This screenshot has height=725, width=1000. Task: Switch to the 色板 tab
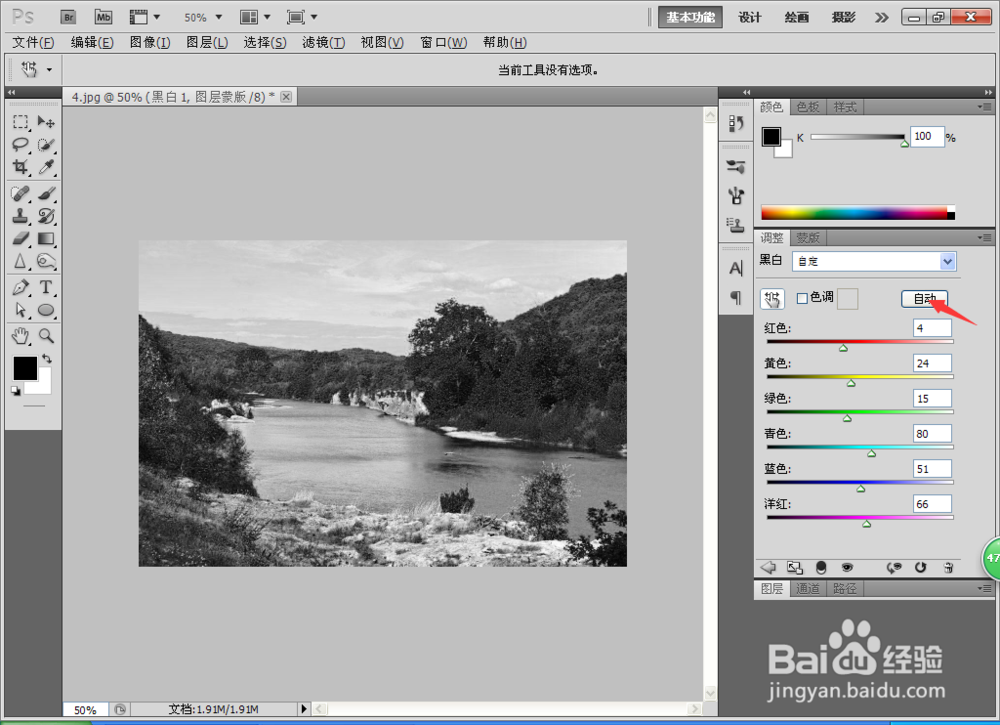coord(808,106)
